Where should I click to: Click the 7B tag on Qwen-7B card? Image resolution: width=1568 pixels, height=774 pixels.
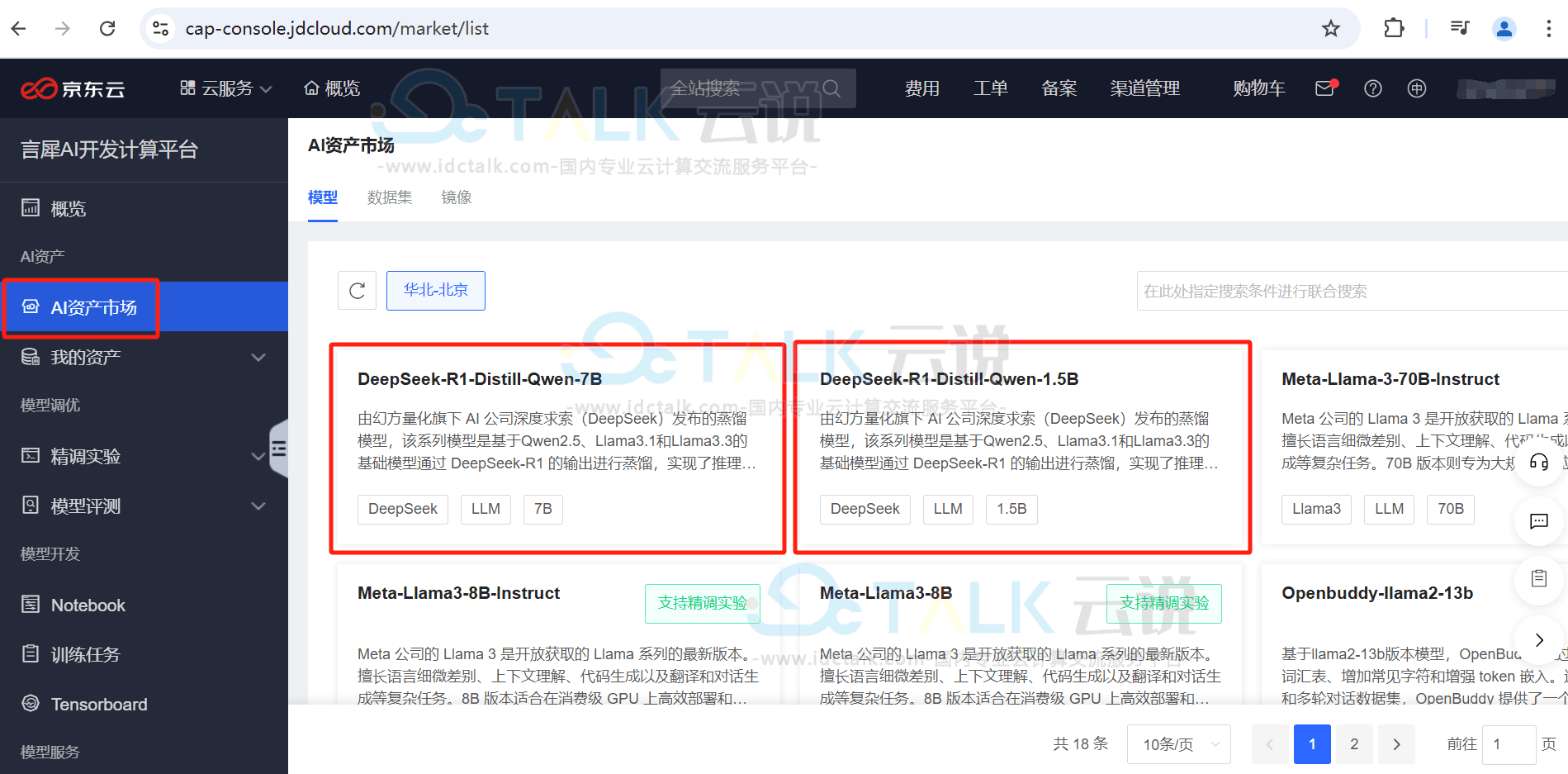[543, 509]
